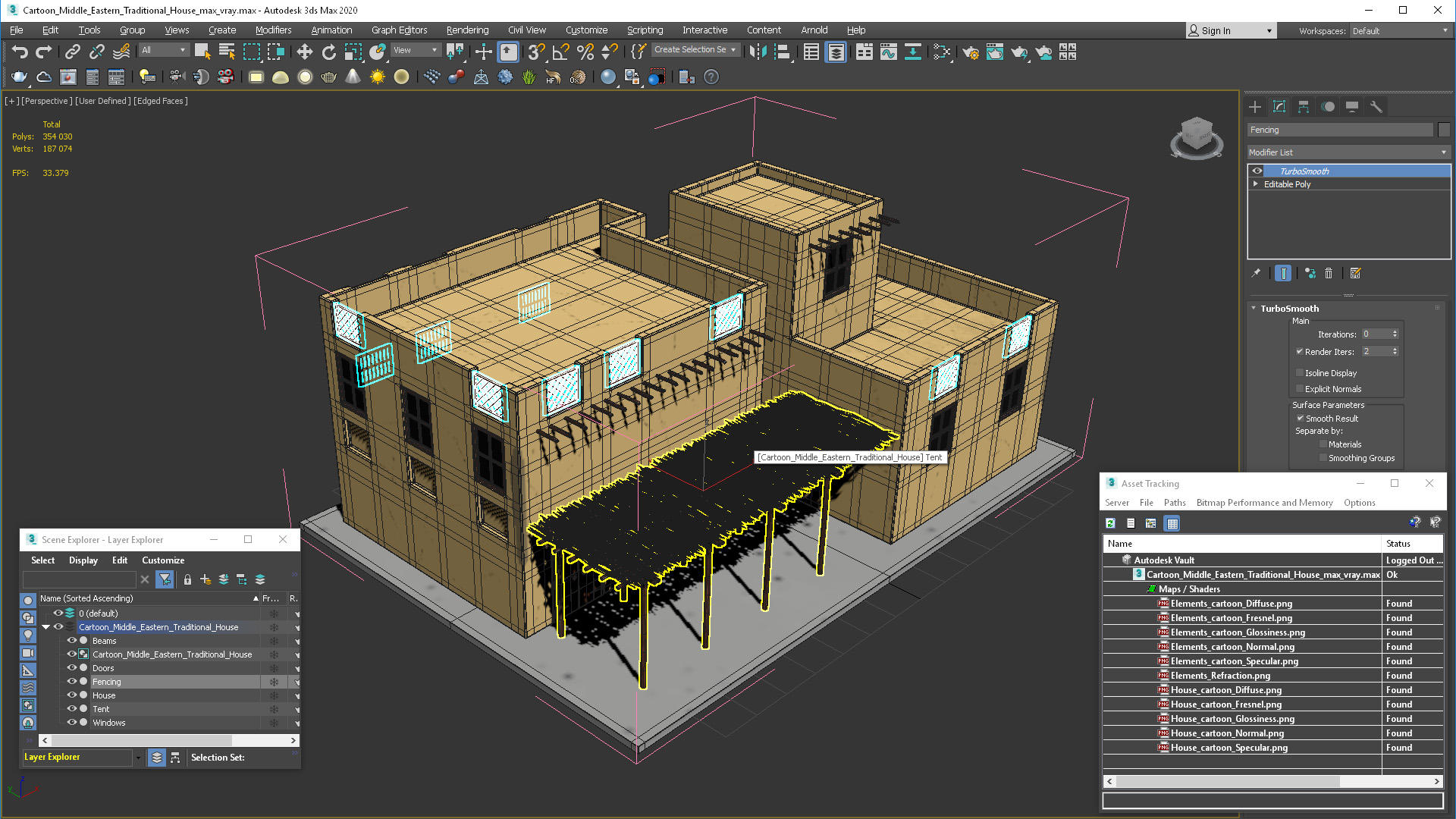Open the Create Selection Set dropdown
This screenshot has height=819, width=1456.
tap(695, 50)
